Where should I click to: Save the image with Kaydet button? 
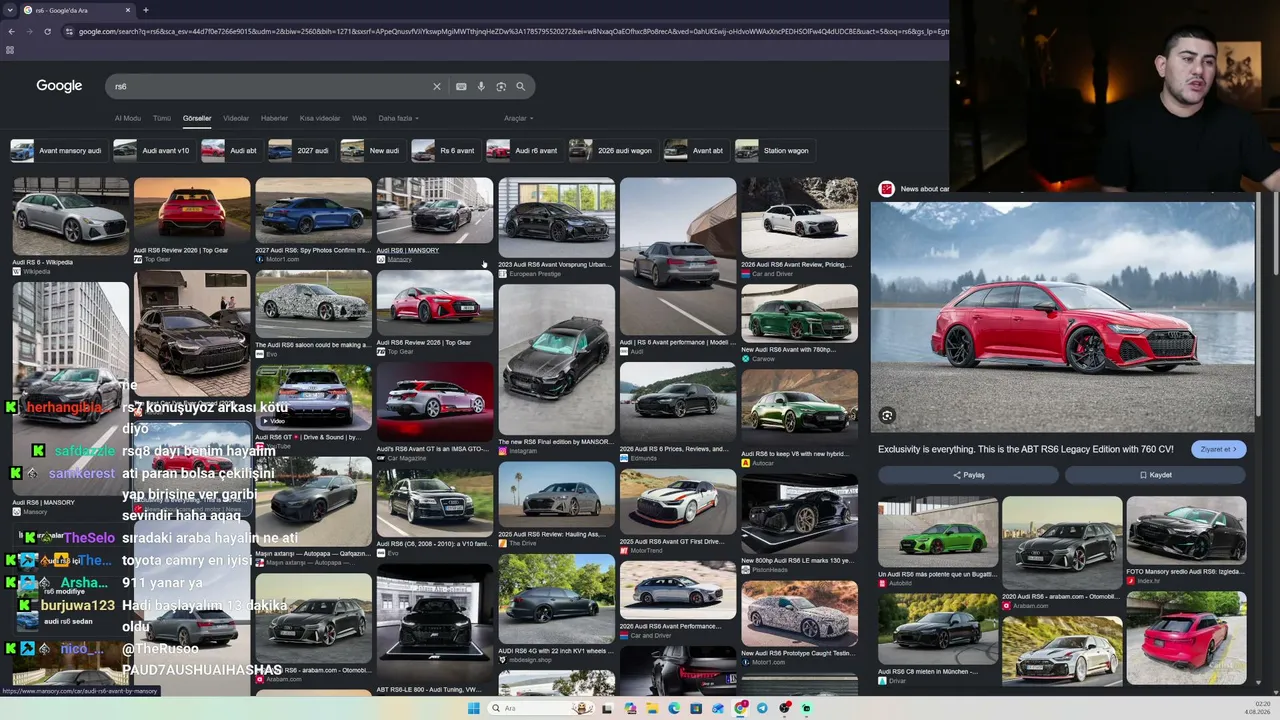[1155, 475]
